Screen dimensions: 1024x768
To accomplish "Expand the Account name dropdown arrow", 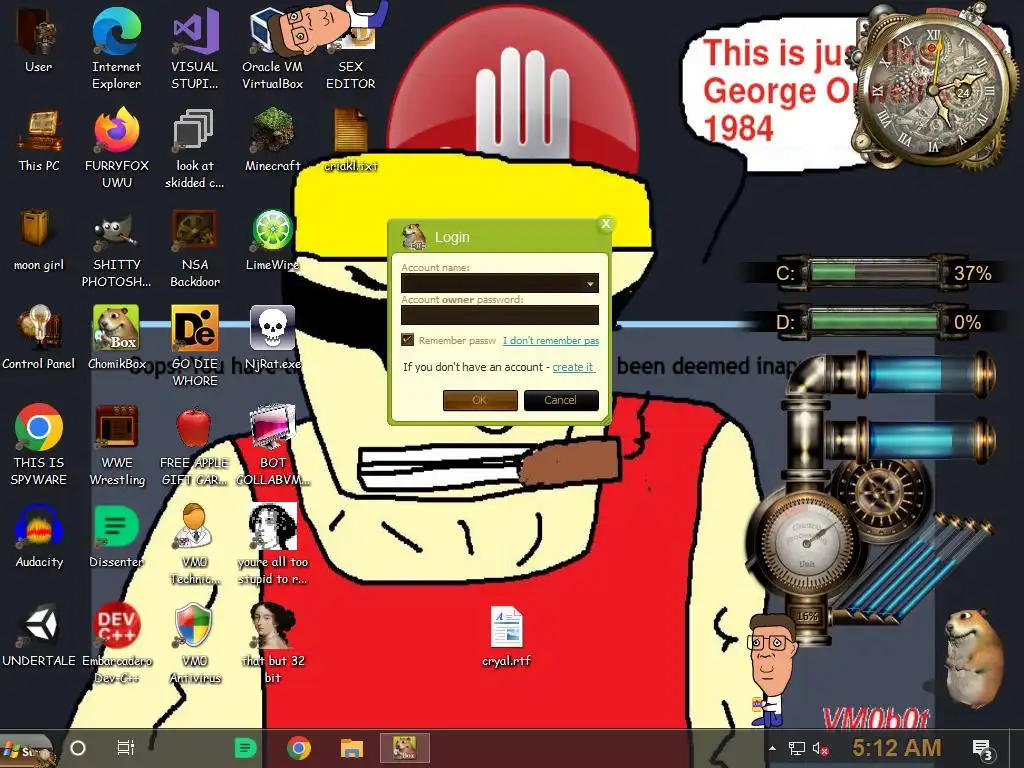I will click(x=590, y=283).
